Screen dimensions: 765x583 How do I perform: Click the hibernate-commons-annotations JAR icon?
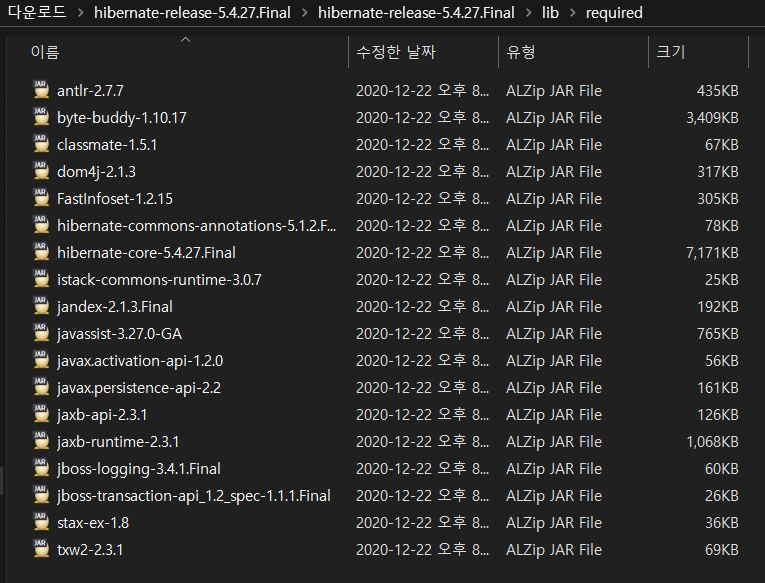click(x=41, y=225)
